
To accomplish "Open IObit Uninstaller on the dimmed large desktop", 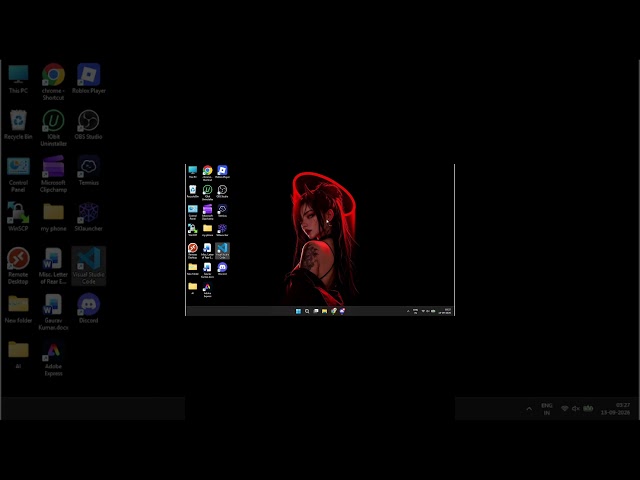I will point(53,128).
